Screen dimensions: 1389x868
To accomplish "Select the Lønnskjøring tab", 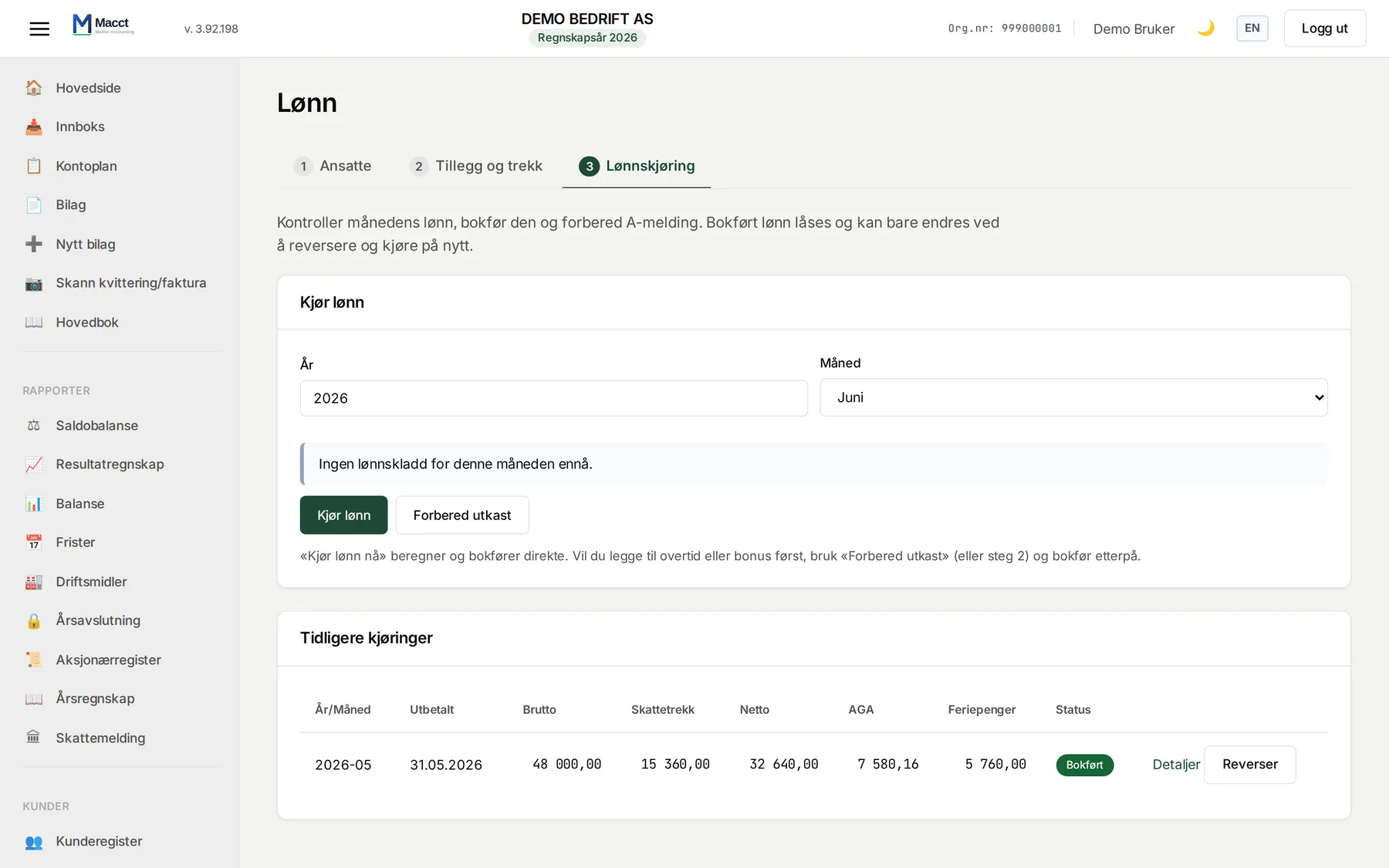I will [637, 166].
